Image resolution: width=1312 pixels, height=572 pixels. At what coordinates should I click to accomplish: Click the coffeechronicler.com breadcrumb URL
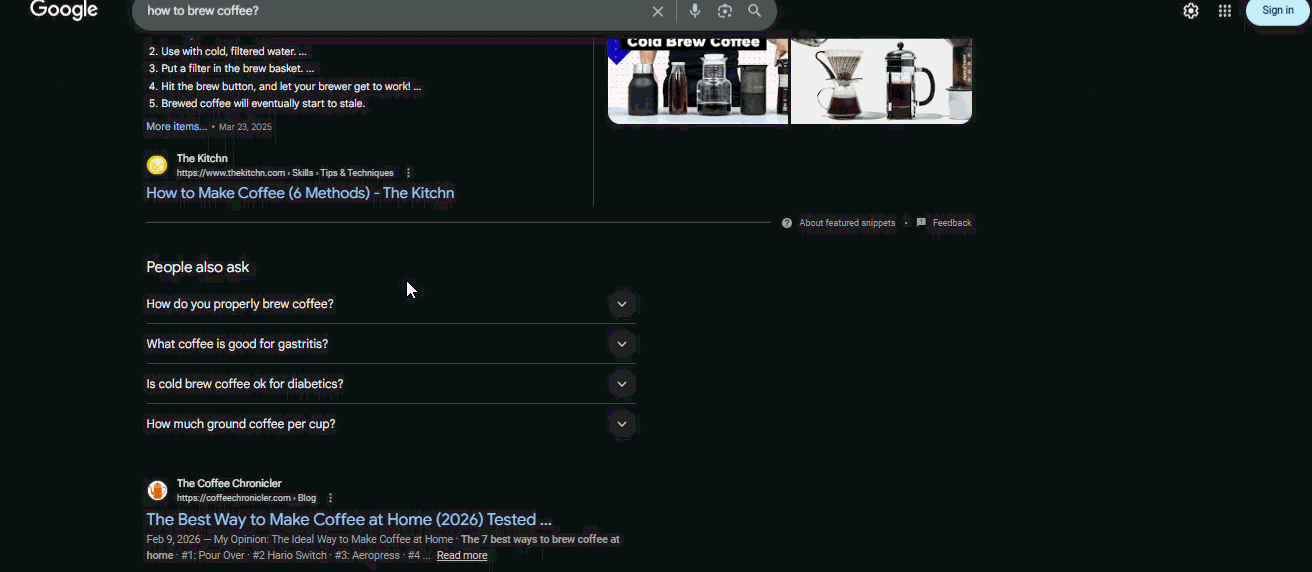point(246,498)
